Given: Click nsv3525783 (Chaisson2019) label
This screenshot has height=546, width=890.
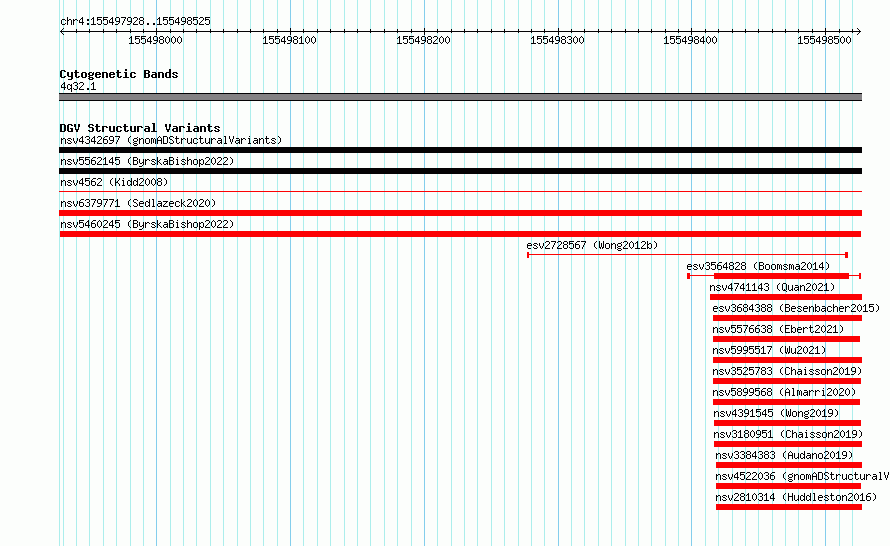Looking at the screenshot, I should [787, 371].
